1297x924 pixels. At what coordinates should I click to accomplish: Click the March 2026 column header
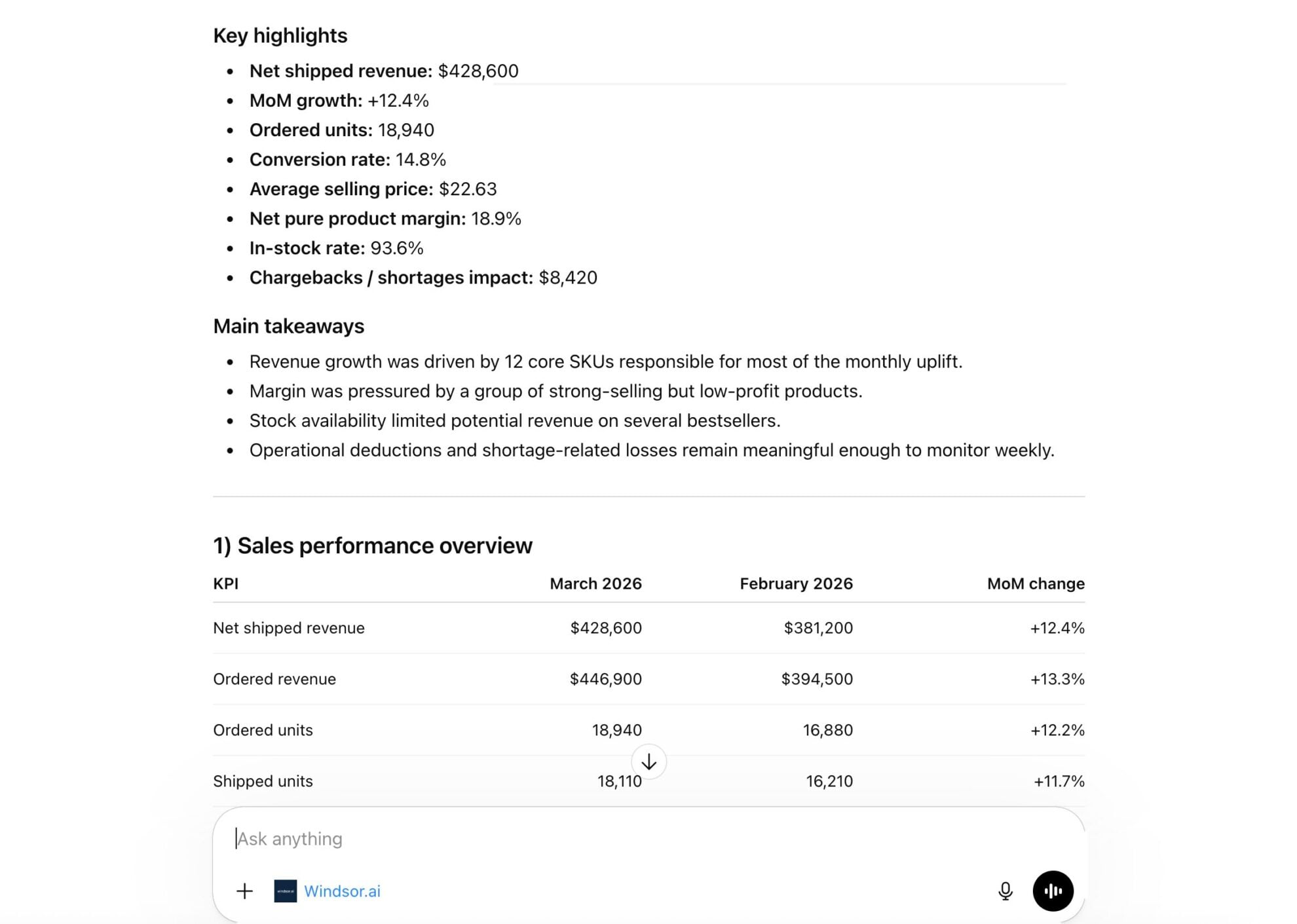coord(595,583)
